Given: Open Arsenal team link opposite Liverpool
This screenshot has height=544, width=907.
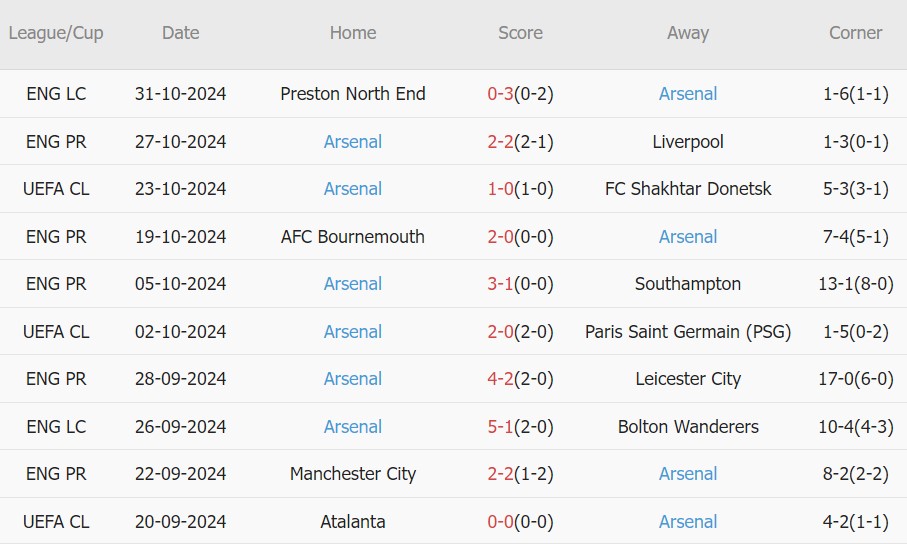Looking at the screenshot, I should (352, 142).
